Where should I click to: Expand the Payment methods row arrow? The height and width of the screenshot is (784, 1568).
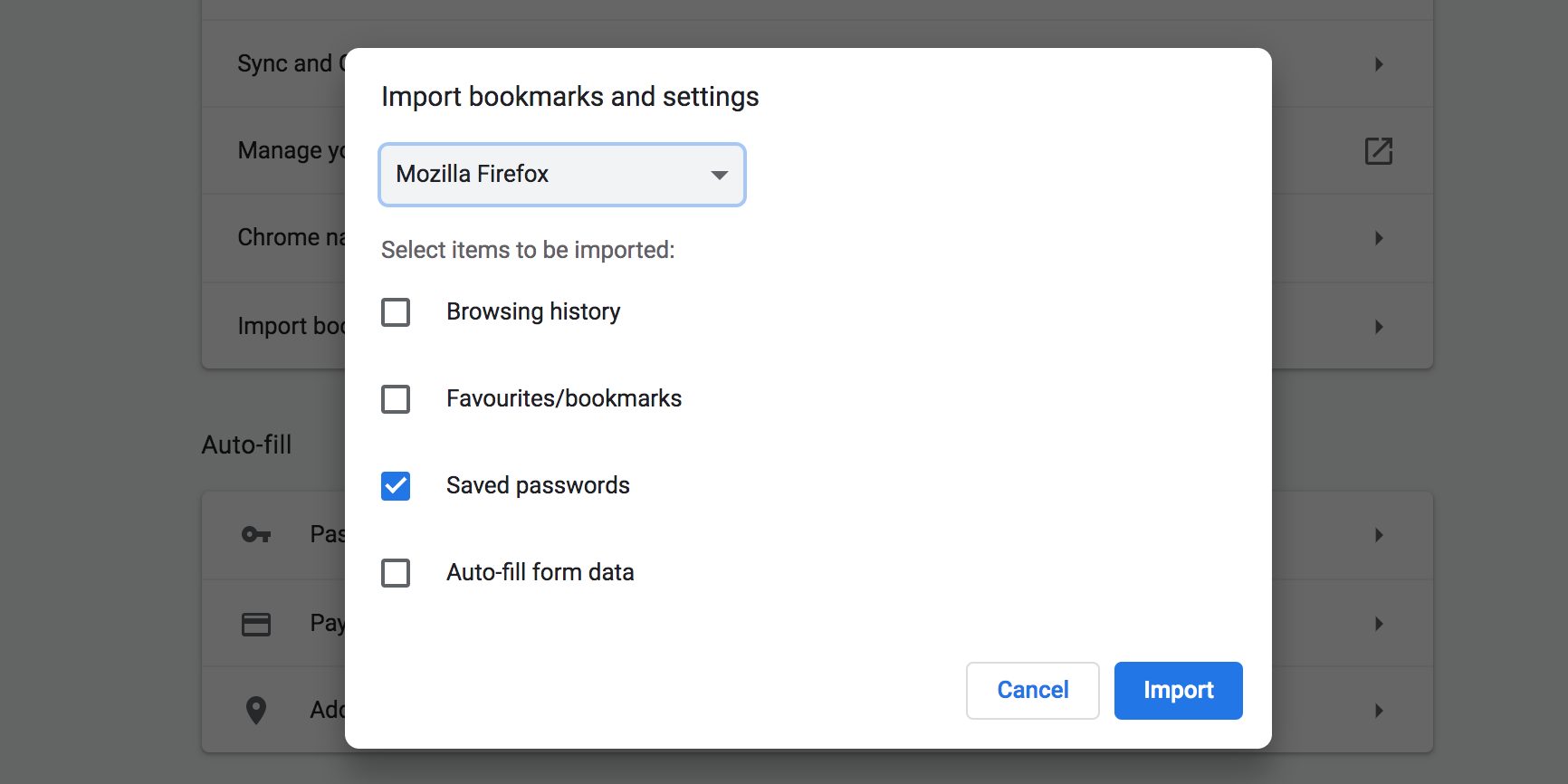pos(1378,624)
